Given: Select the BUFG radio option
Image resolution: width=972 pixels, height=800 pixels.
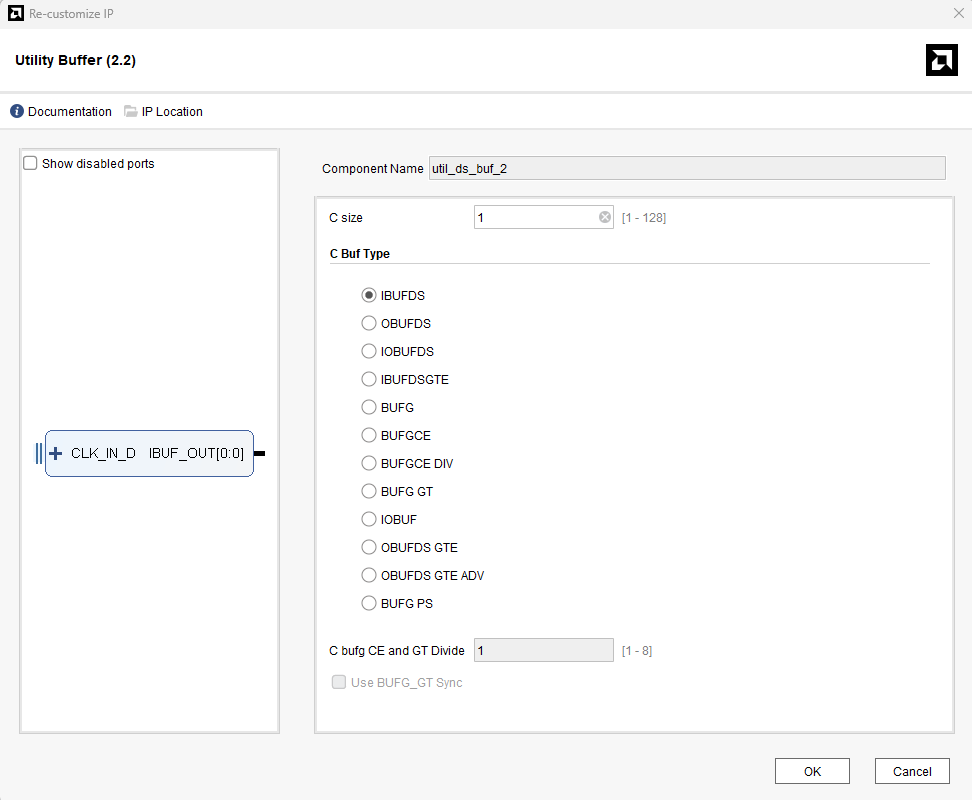Looking at the screenshot, I should tap(369, 408).
